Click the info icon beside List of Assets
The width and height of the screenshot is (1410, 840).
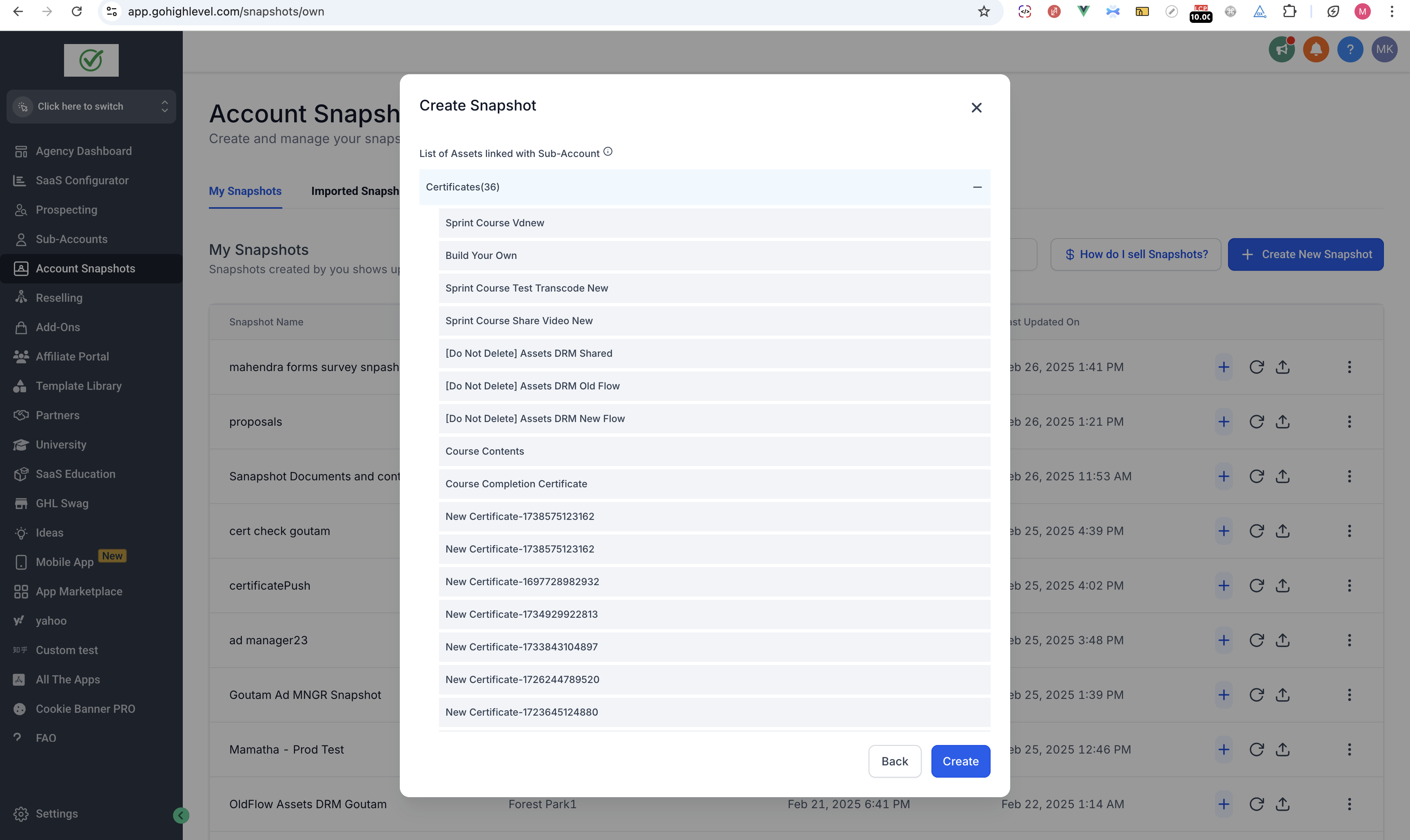click(x=607, y=152)
